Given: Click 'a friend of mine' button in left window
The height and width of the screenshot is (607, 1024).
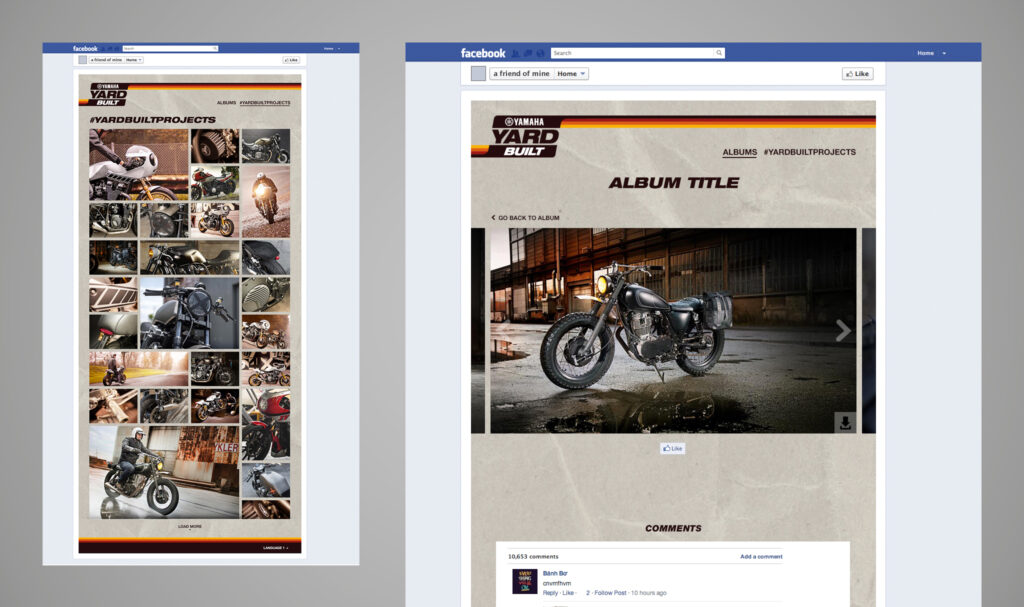Looking at the screenshot, I should coord(106,59).
